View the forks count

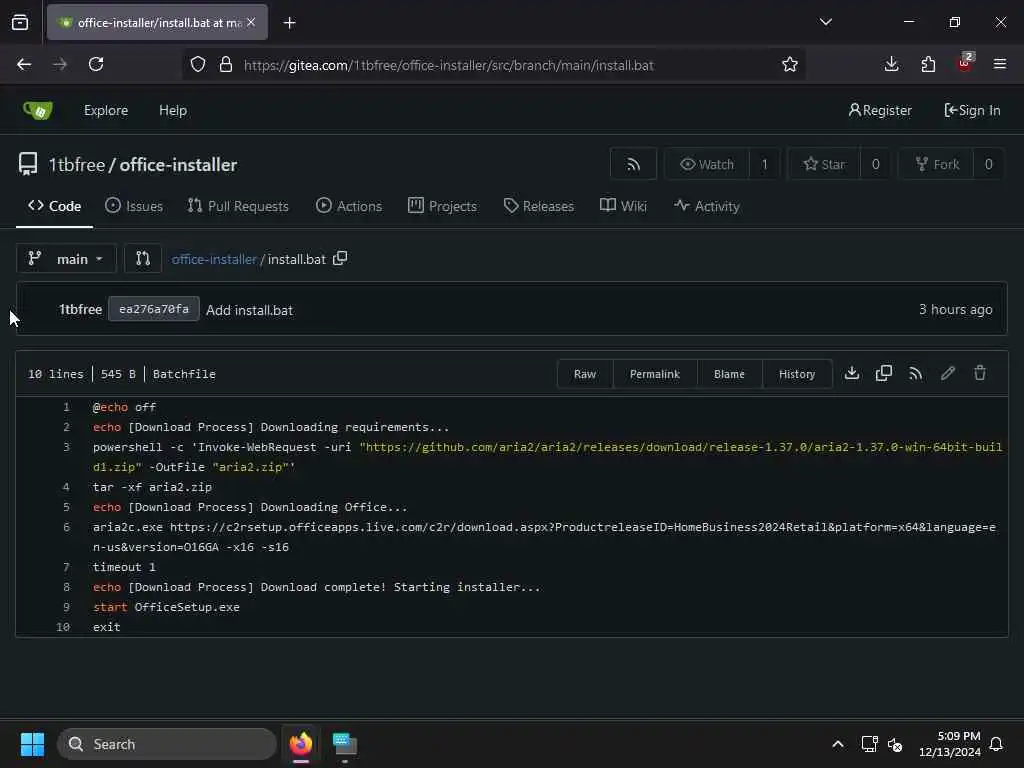988,164
